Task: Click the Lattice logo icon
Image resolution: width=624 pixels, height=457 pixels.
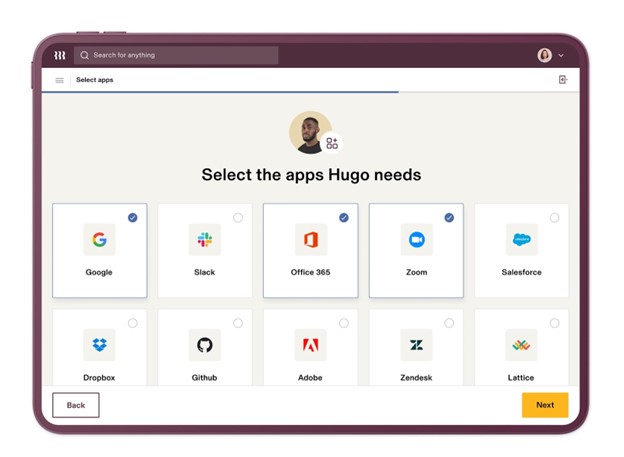Action: 522,345
